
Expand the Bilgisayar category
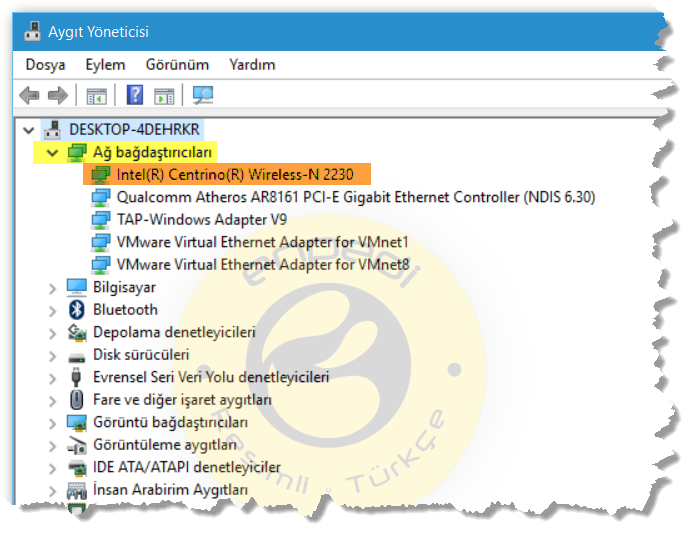coord(52,288)
